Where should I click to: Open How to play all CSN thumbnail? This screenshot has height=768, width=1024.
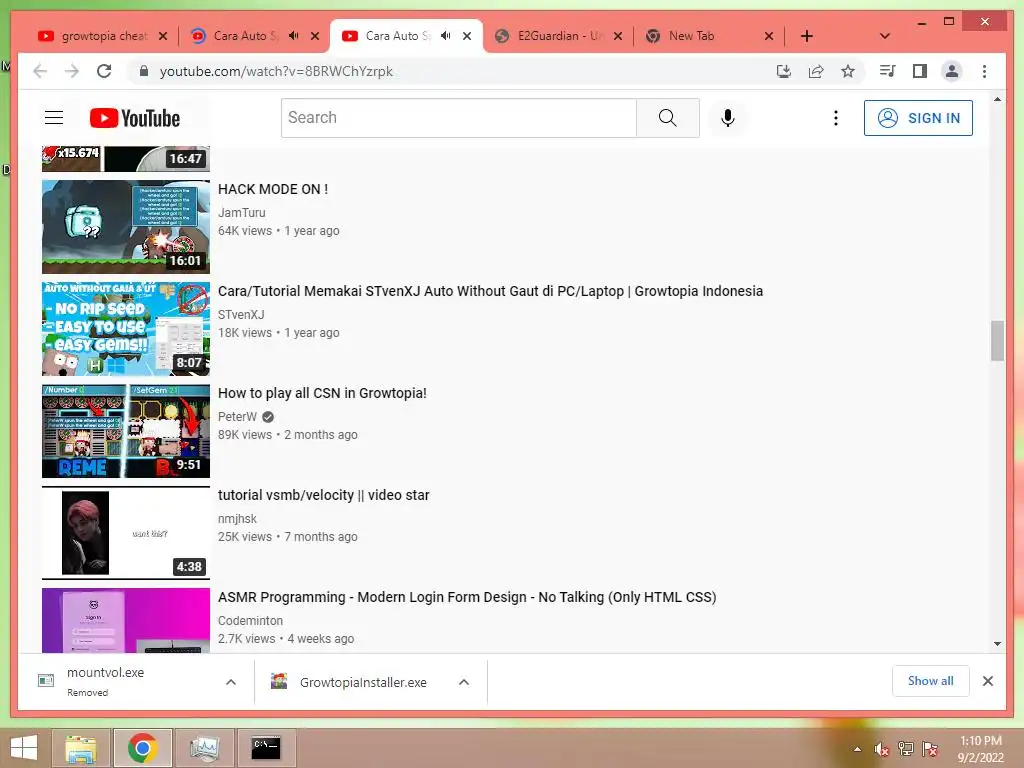[126, 431]
